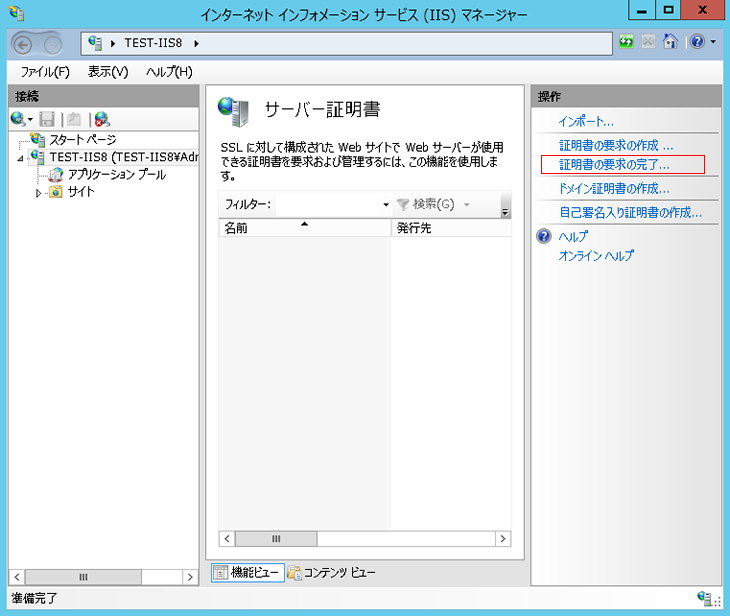Click the server icon in the address bar
The height and width of the screenshot is (616, 730).
95,43
